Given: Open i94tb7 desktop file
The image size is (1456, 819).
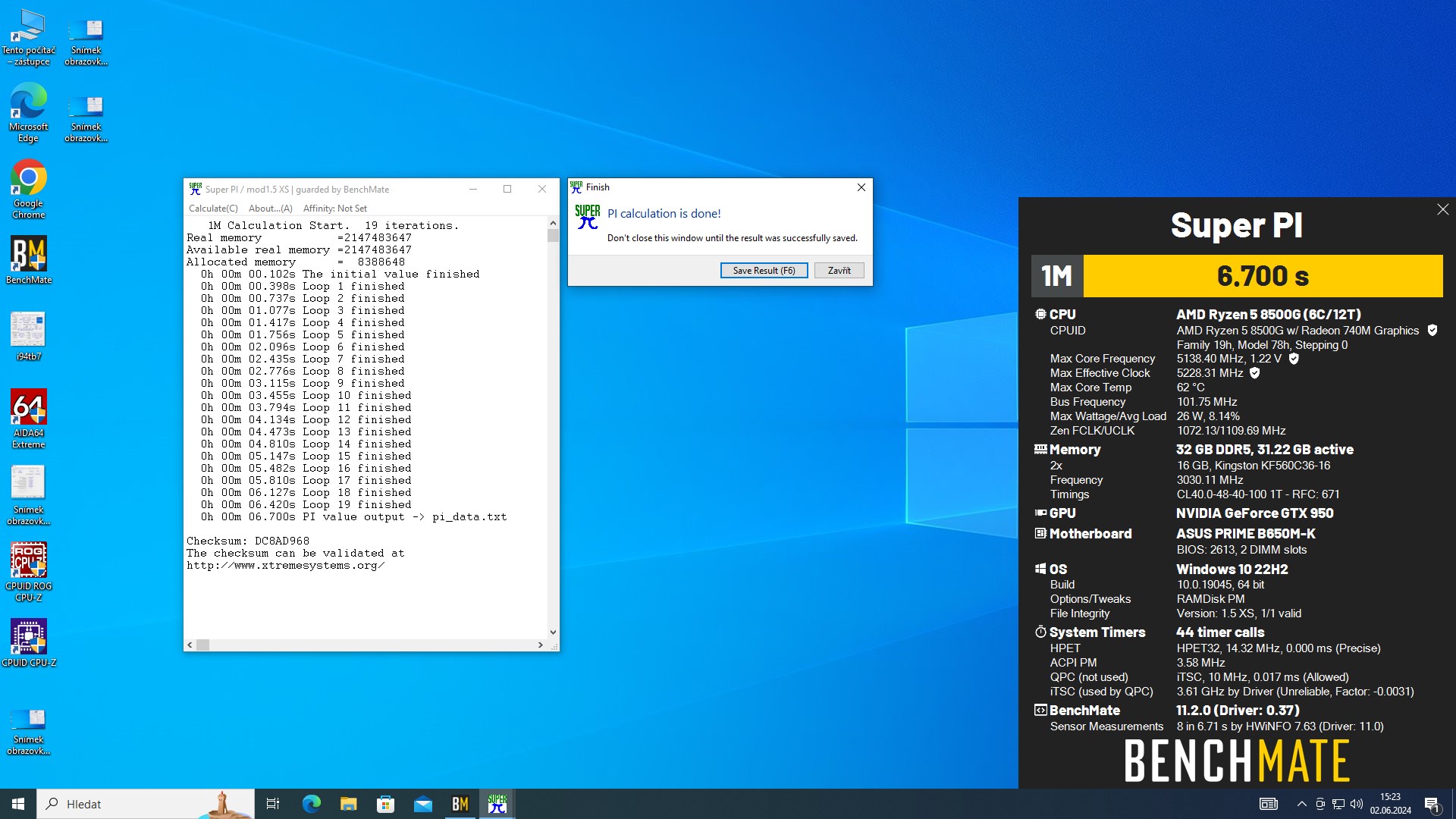Looking at the screenshot, I should (x=29, y=336).
